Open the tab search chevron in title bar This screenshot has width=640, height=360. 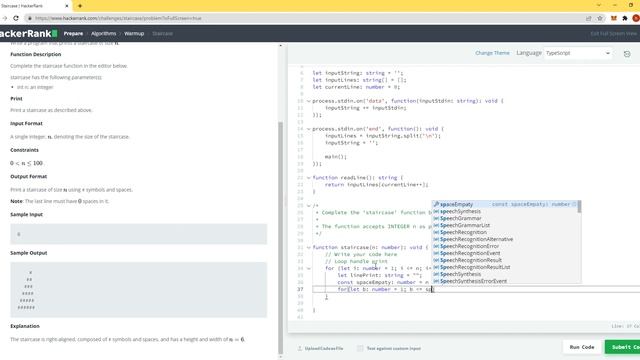click(x=599, y=5)
